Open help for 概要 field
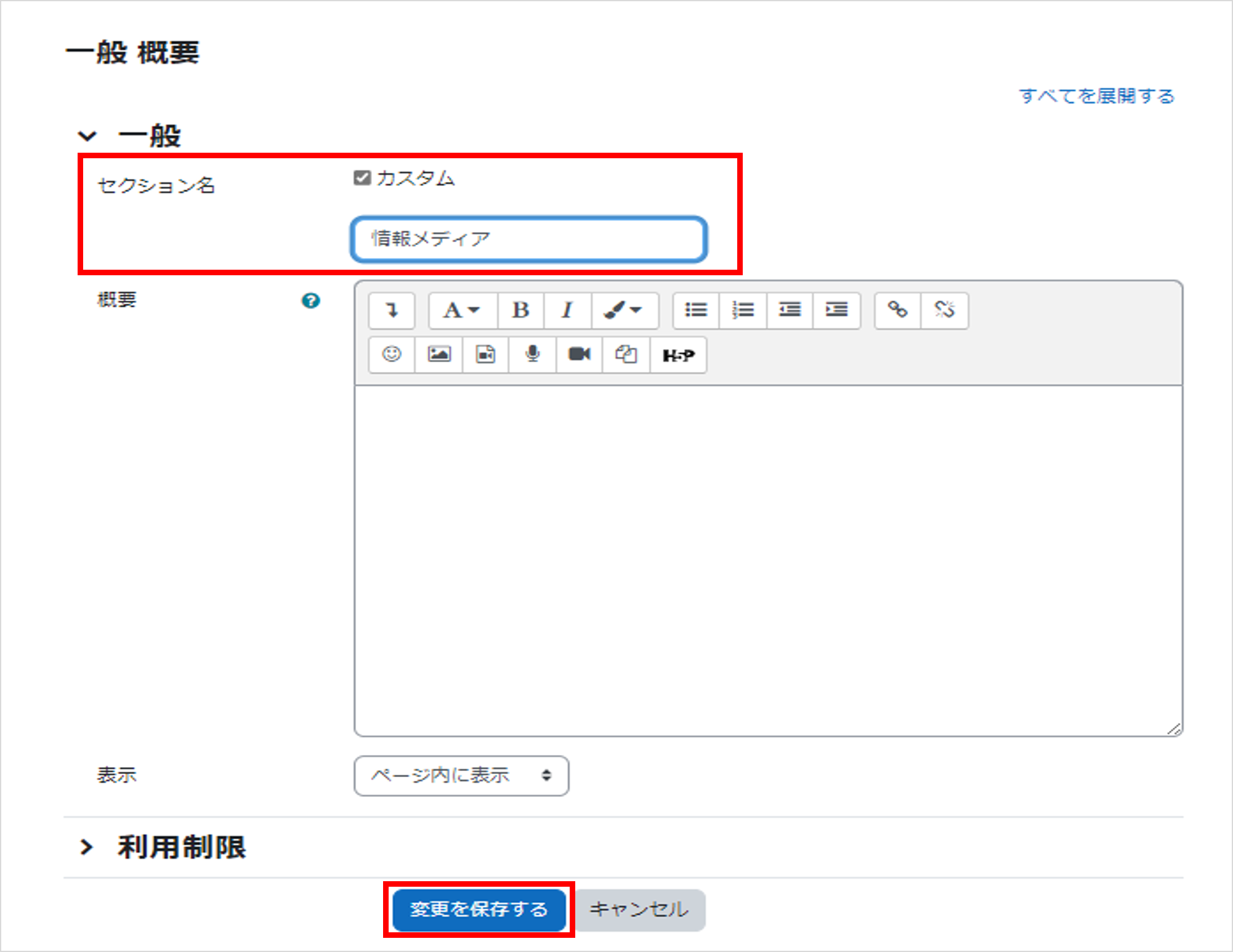 [x=311, y=301]
